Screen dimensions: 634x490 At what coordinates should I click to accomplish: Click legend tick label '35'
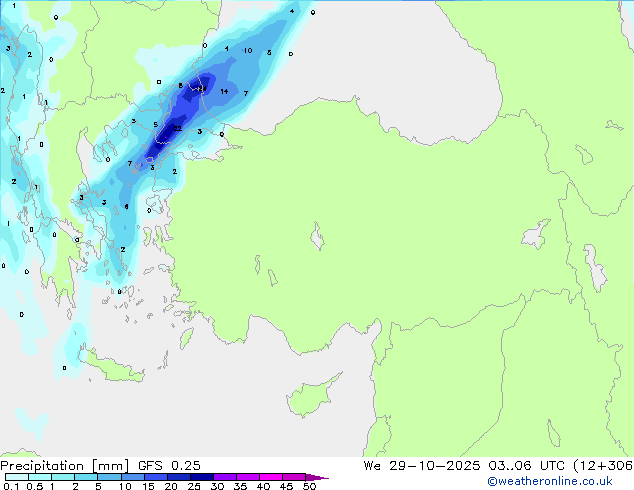(240, 486)
